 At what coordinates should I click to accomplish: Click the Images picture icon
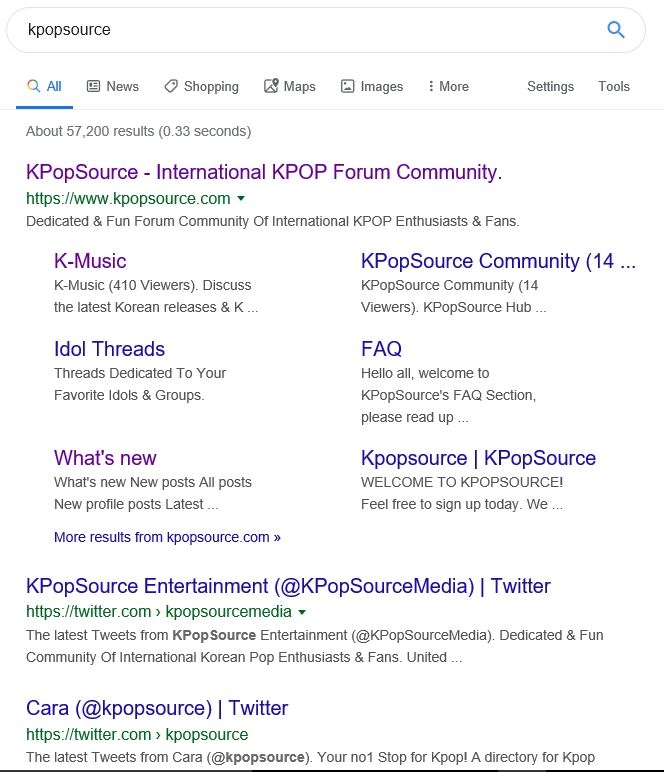[x=348, y=86]
